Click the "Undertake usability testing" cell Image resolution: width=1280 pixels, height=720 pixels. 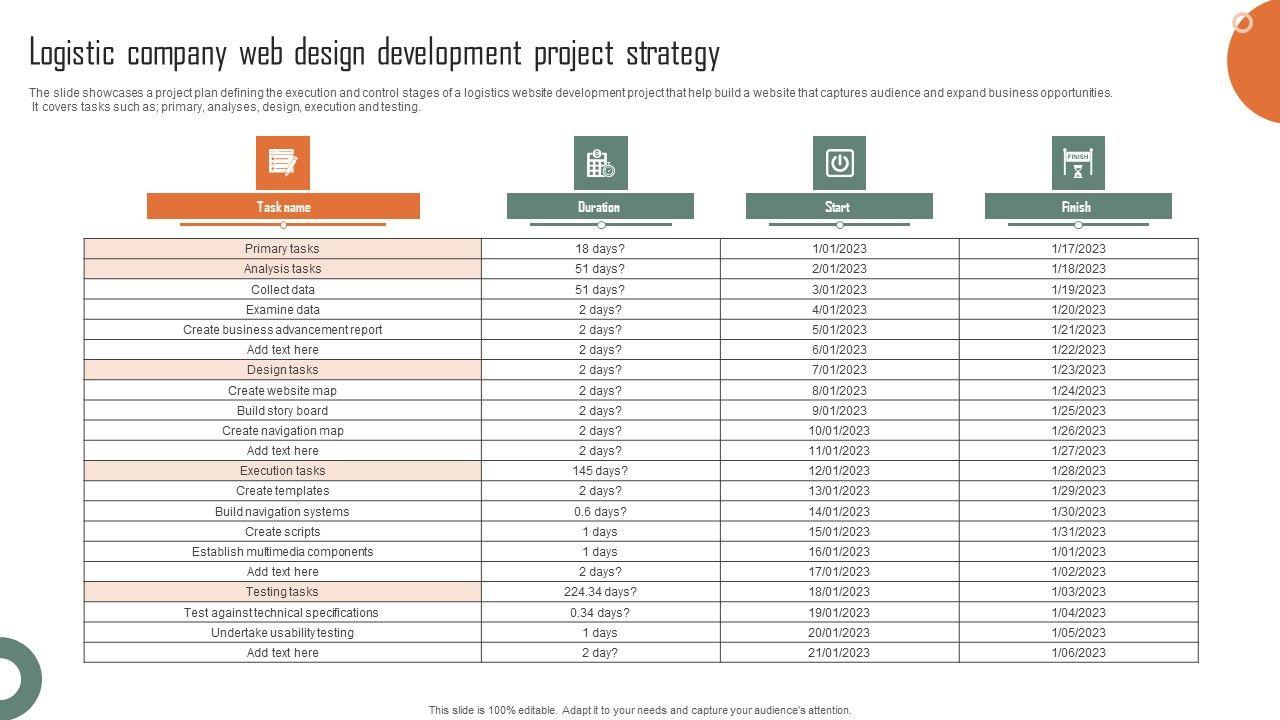coord(283,632)
